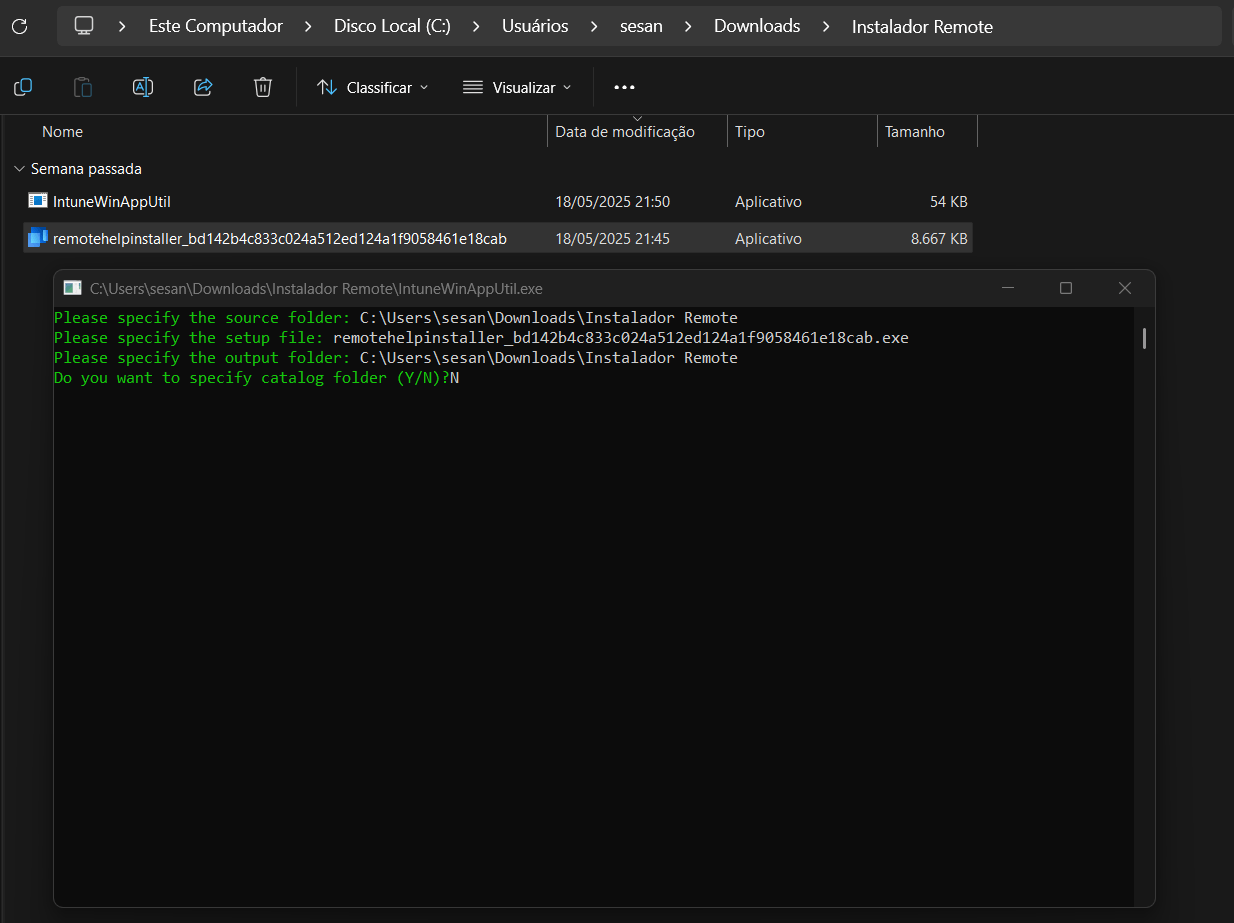
Task: Click the 54 KB size cell
Action: (x=948, y=202)
